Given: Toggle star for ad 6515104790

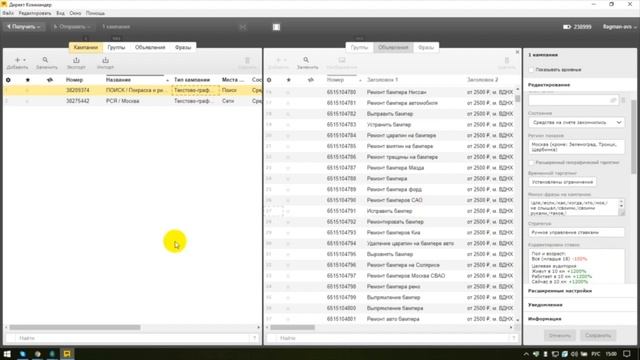Looking at the screenshot, I should [288, 200].
